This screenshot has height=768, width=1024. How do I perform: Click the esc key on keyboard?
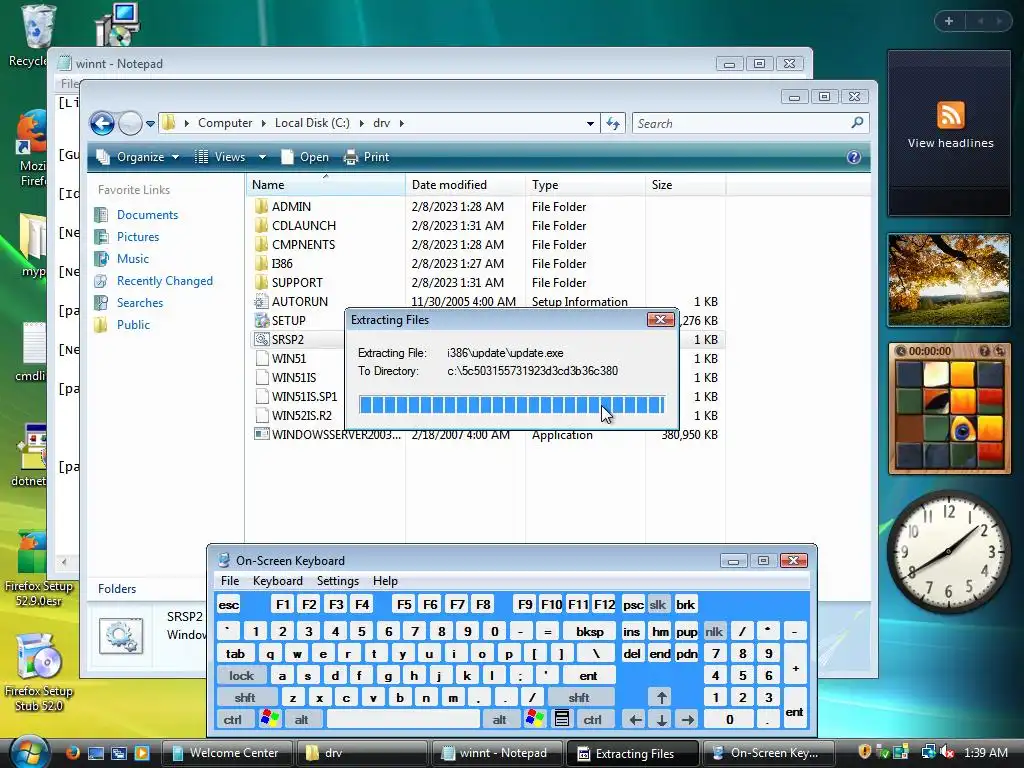coord(229,605)
